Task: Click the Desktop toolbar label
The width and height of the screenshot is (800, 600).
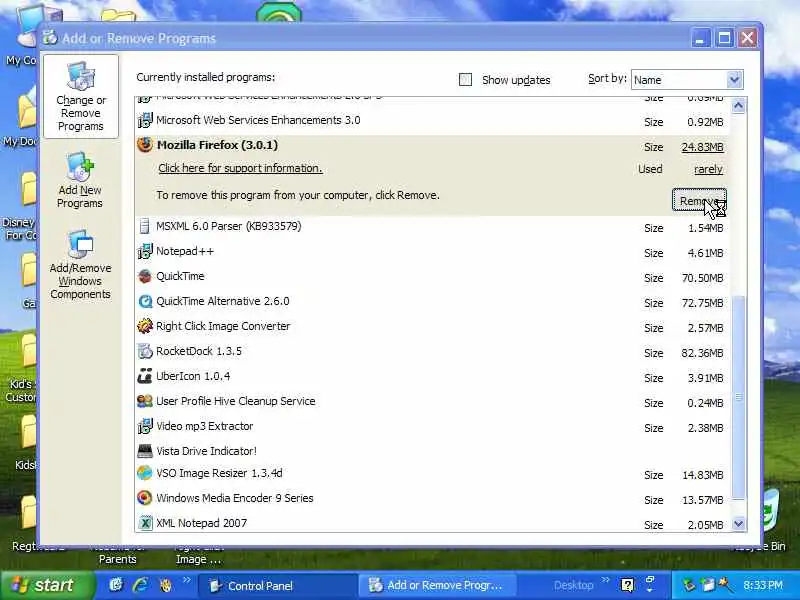Action: click(573, 586)
